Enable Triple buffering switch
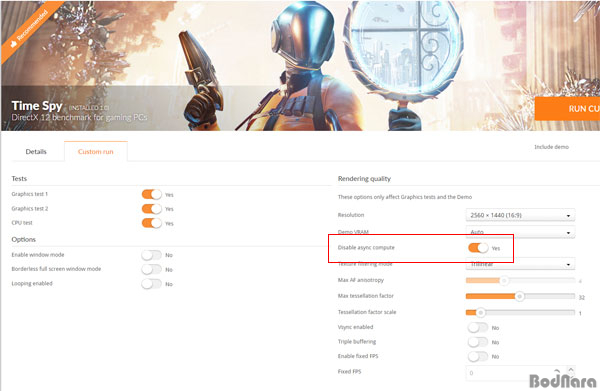 (478, 342)
